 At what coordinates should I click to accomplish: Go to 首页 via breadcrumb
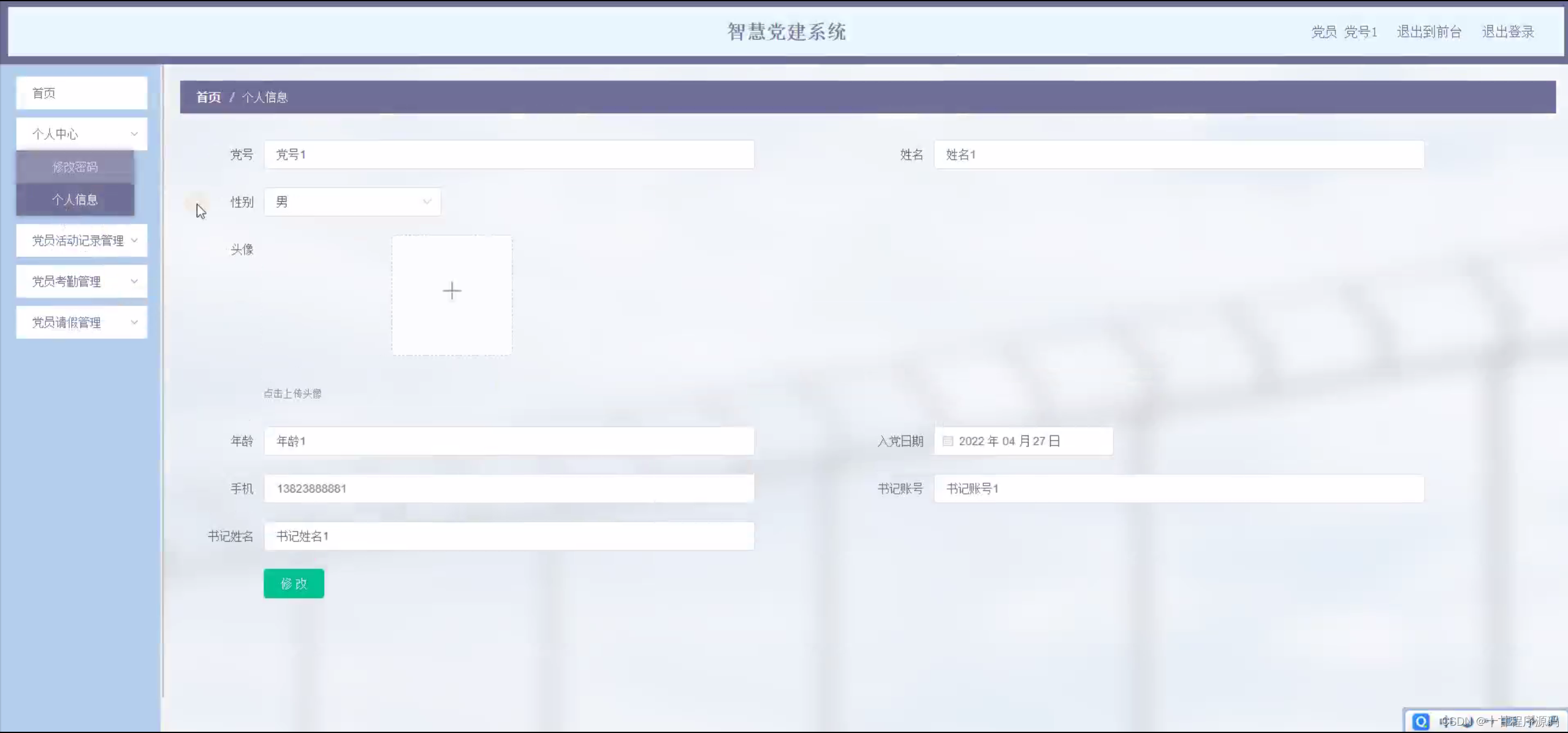(x=208, y=97)
